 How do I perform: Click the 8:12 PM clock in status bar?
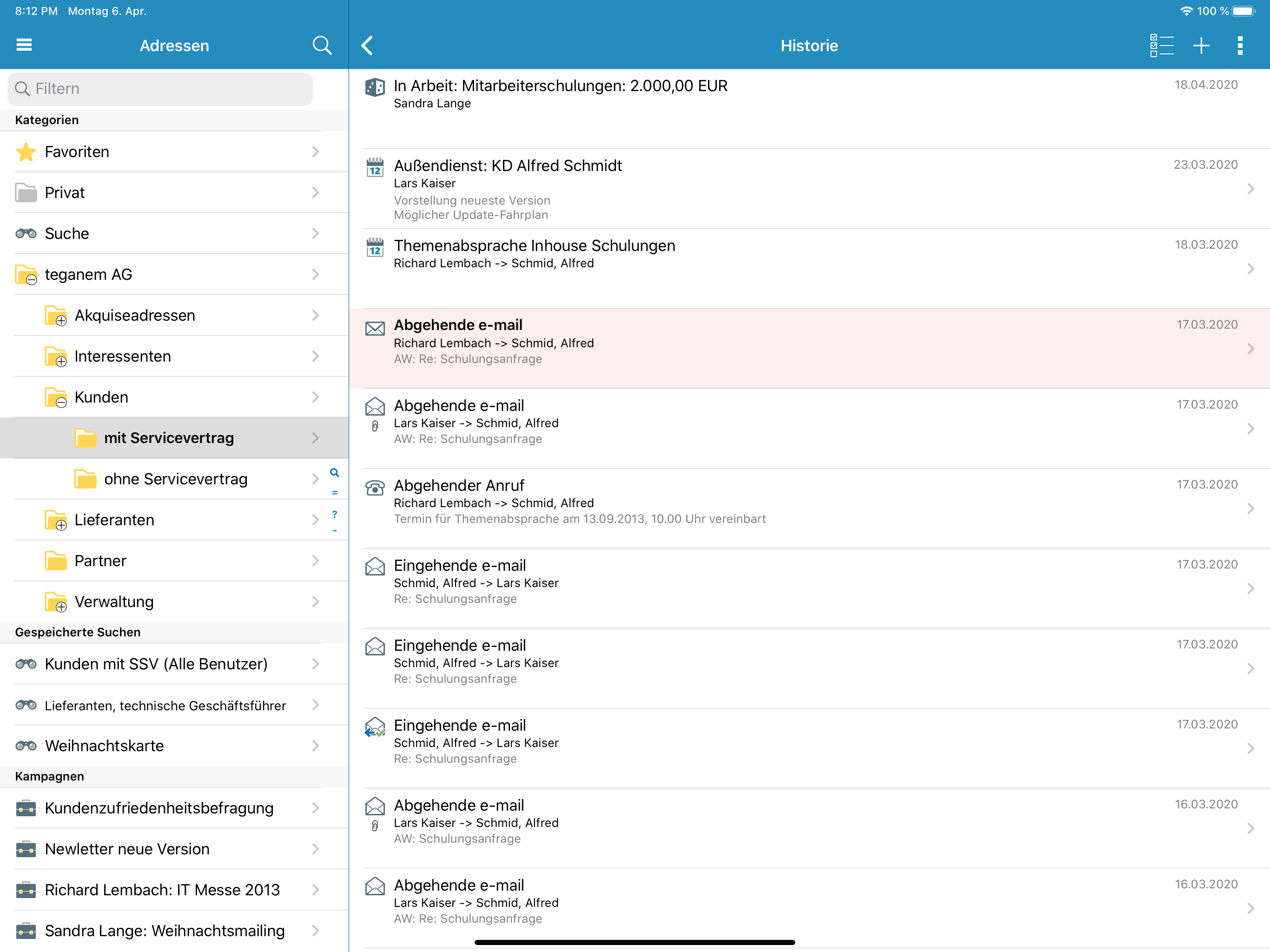pos(36,11)
